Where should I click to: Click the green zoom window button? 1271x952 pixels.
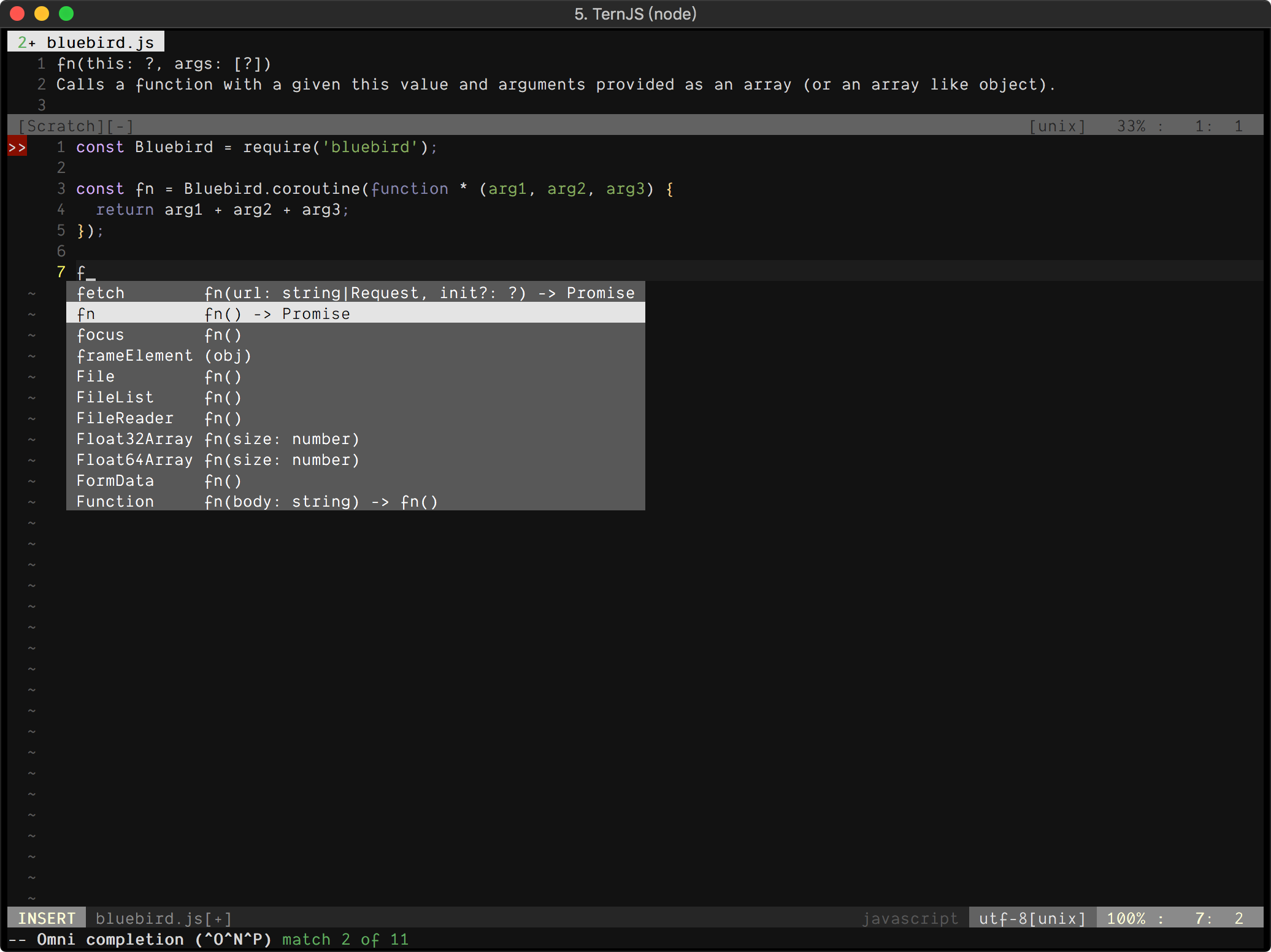[x=66, y=13]
